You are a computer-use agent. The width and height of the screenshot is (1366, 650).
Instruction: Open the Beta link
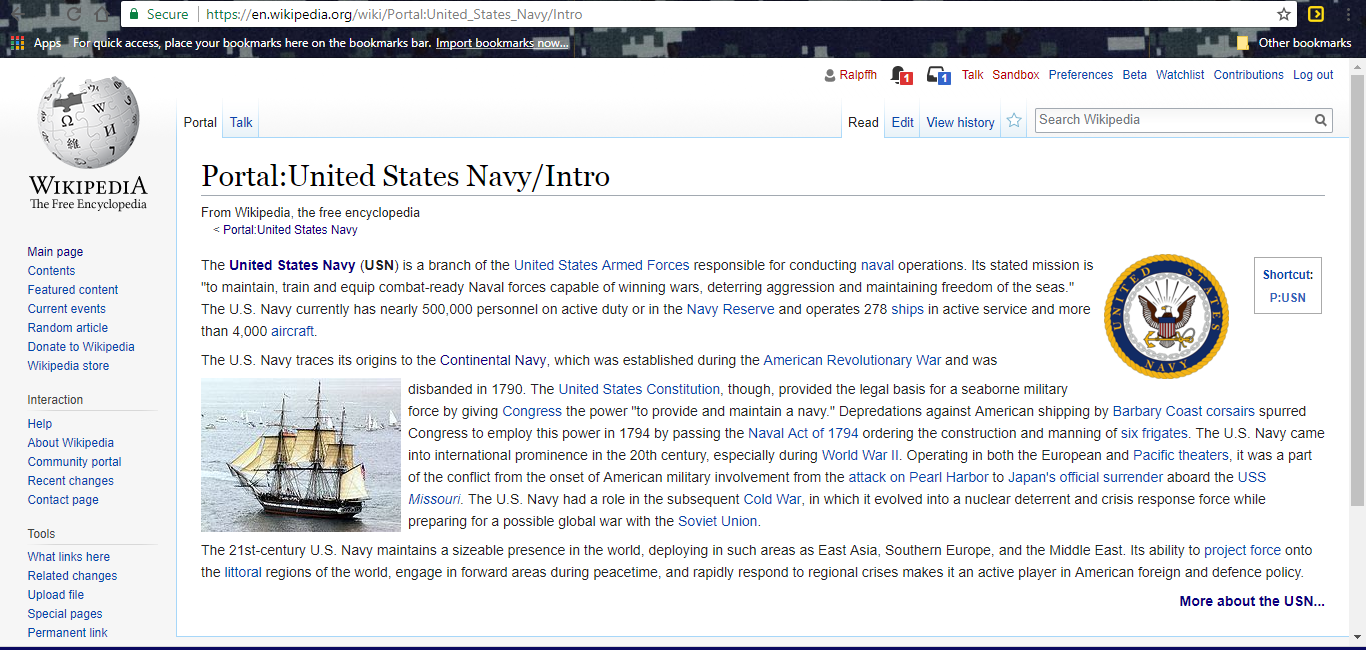click(x=1134, y=75)
